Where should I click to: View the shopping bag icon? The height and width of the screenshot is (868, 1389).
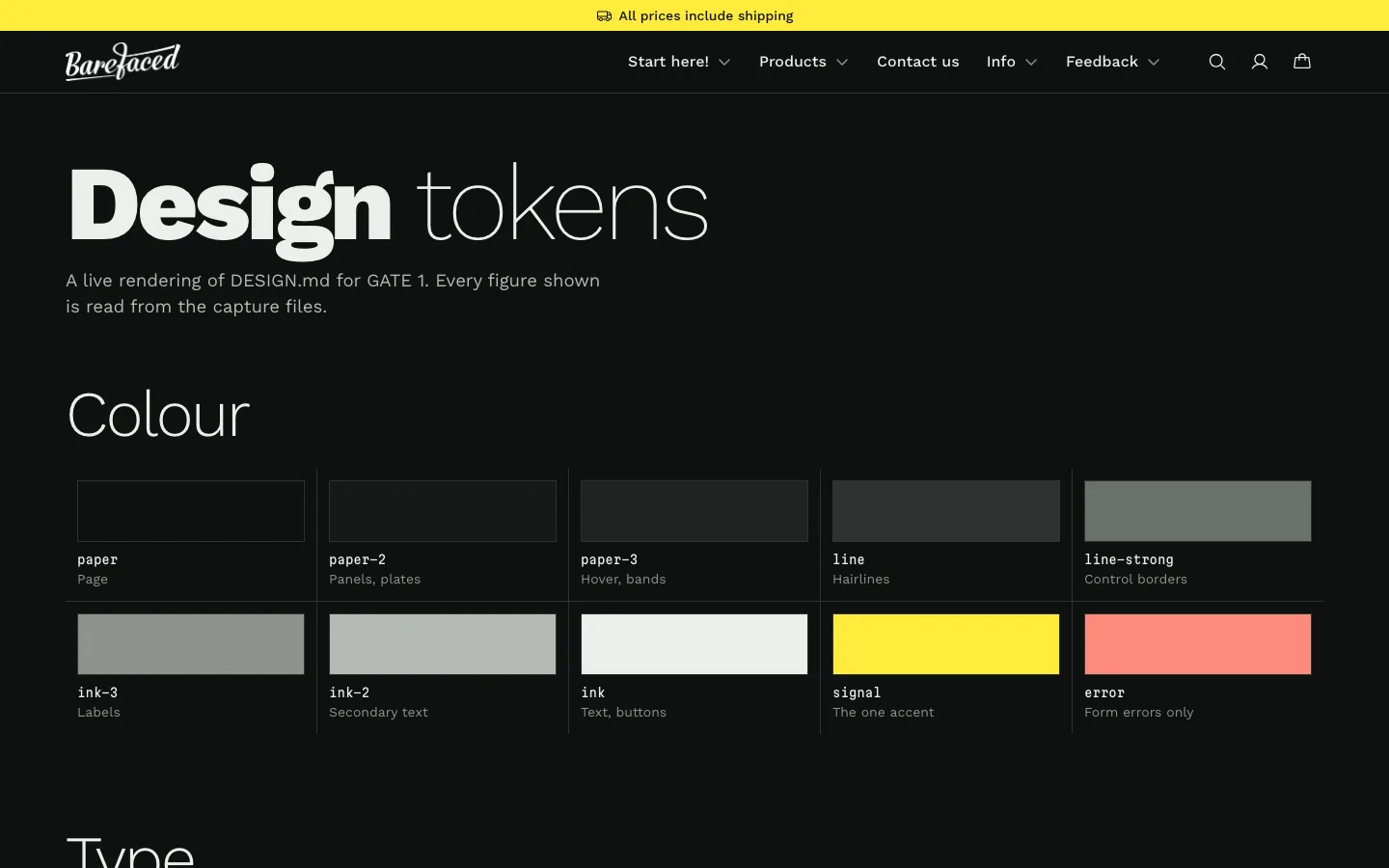1302,62
